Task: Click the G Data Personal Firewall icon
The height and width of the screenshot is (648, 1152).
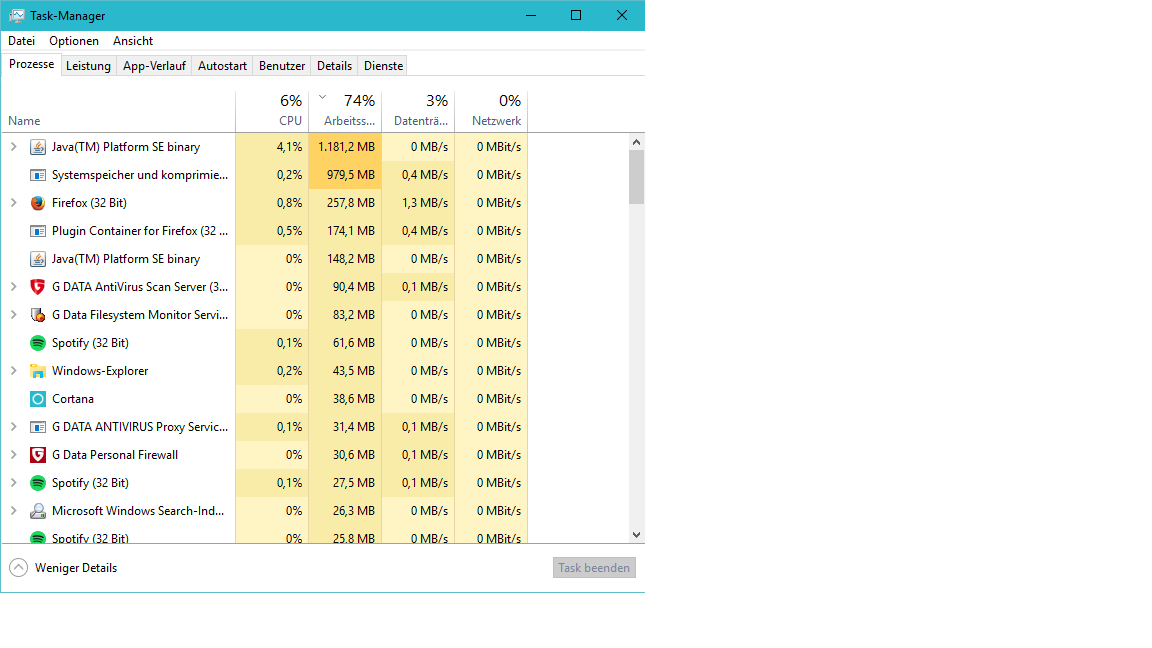Action: (x=37, y=455)
